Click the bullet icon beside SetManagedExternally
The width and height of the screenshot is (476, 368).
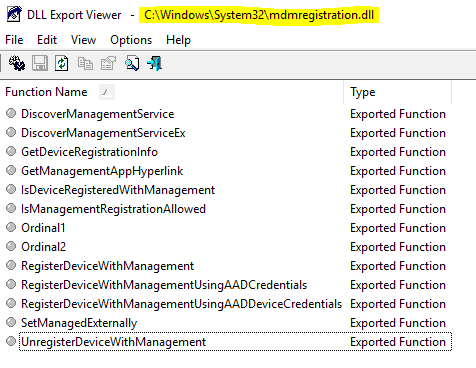pos(11,322)
